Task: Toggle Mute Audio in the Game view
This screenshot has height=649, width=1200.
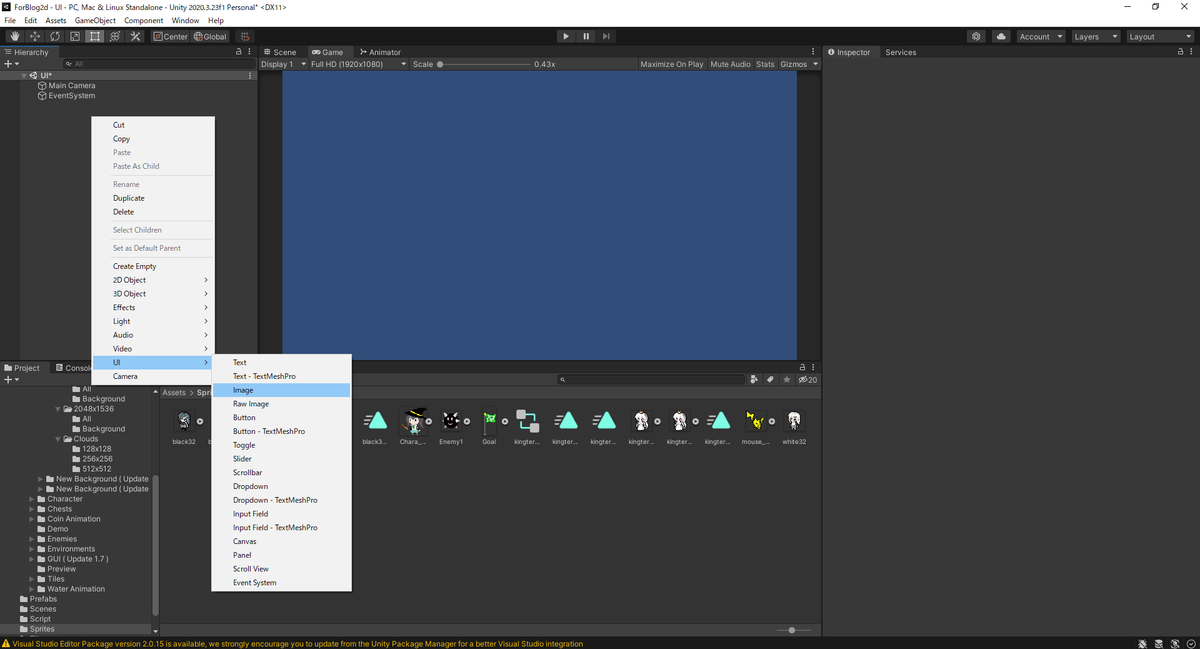Action: click(x=729, y=63)
